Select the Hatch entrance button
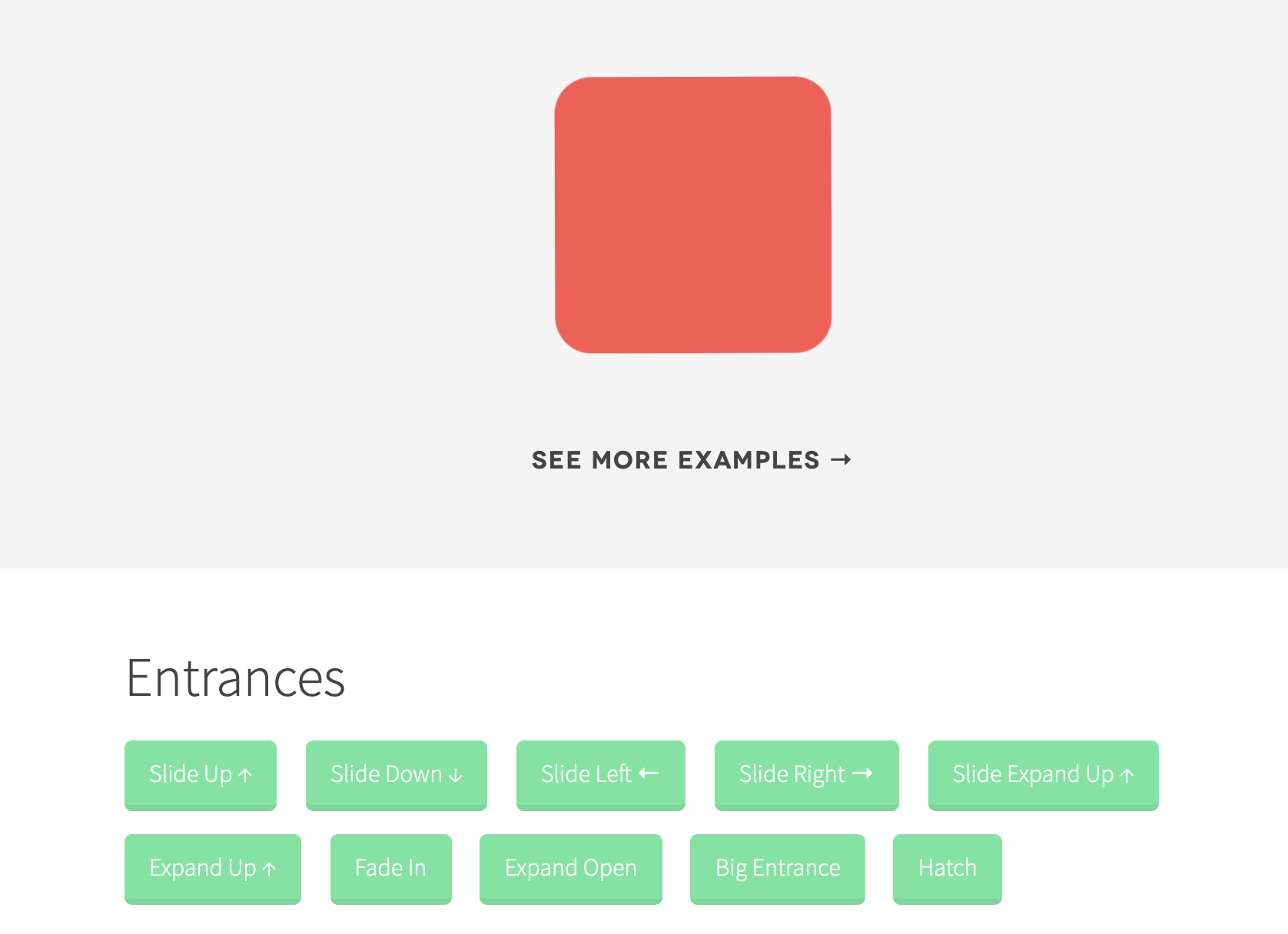This screenshot has height=934, width=1288. point(948,869)
